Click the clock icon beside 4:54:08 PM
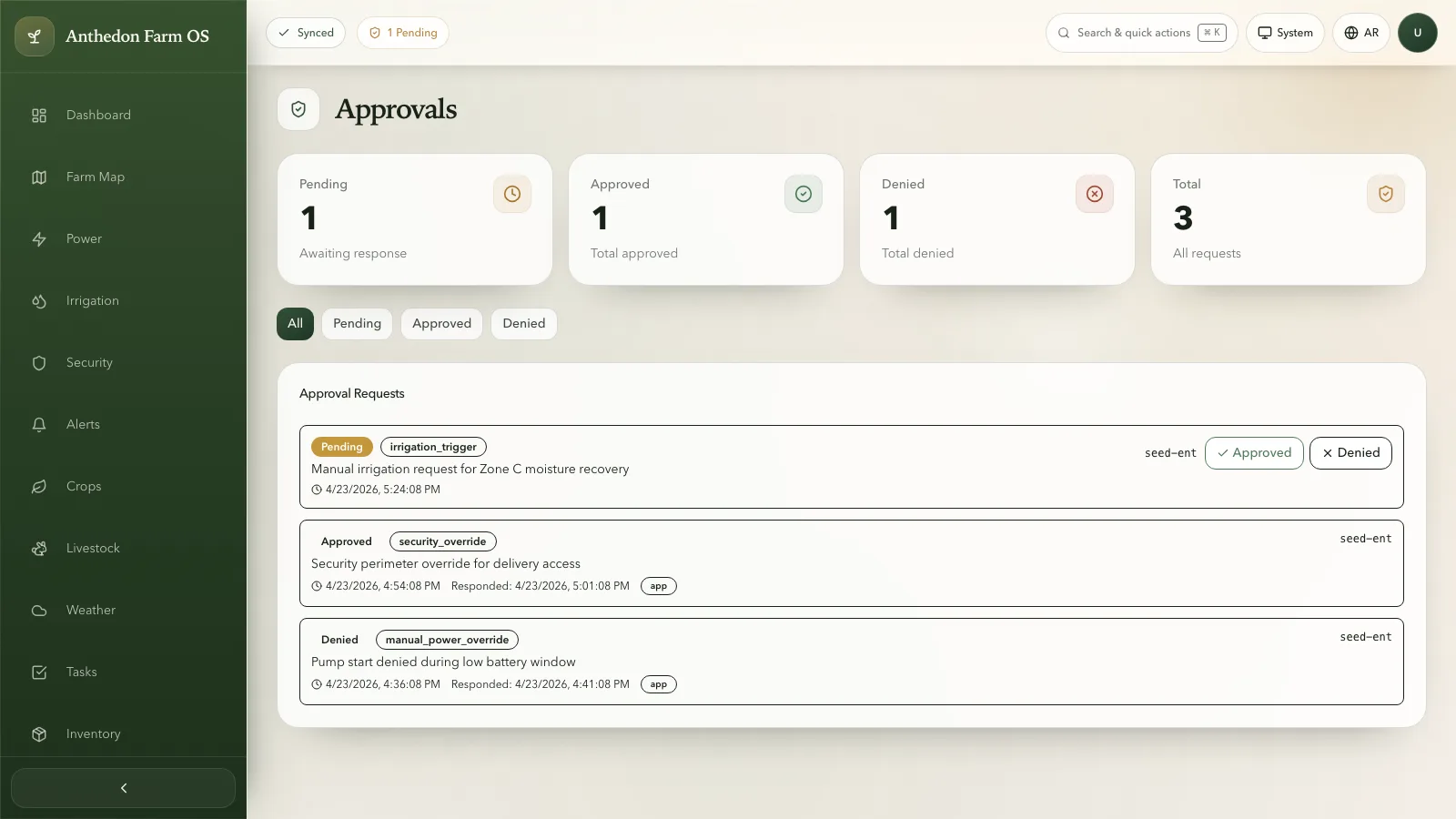 (x=317, y=586)
